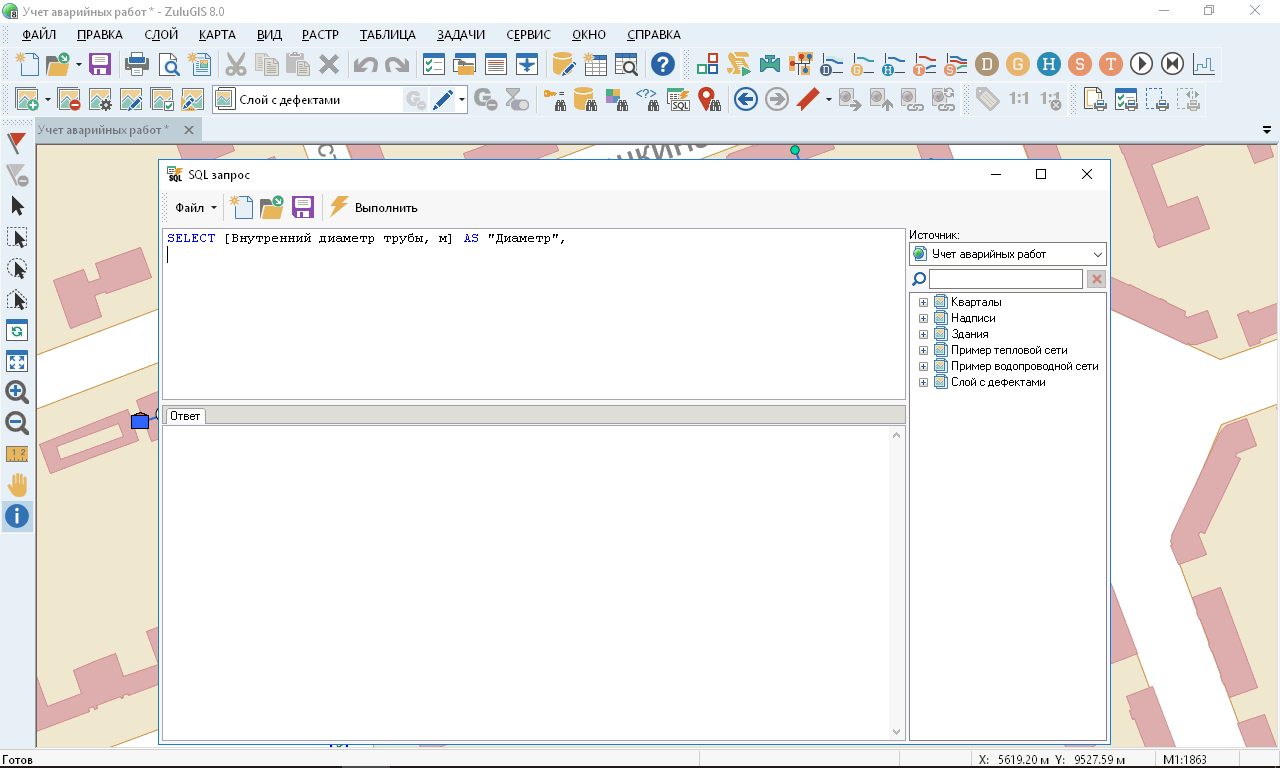
Task: Click the source search input field
Action: [x=1005, y=279]
